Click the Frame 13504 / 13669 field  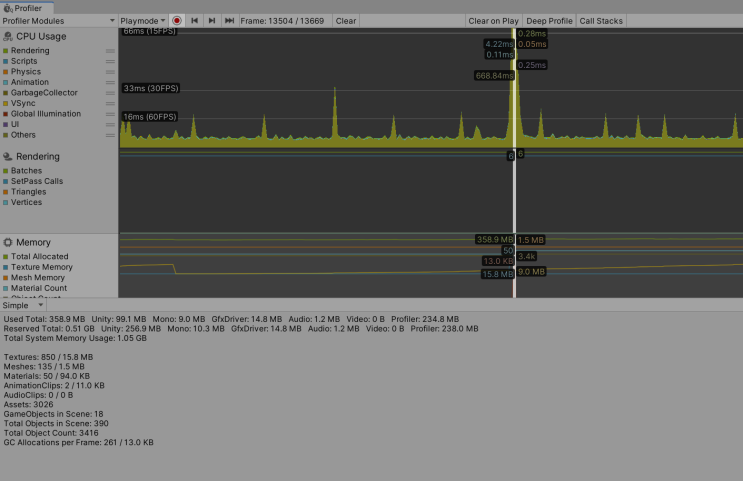coord(282,21)
